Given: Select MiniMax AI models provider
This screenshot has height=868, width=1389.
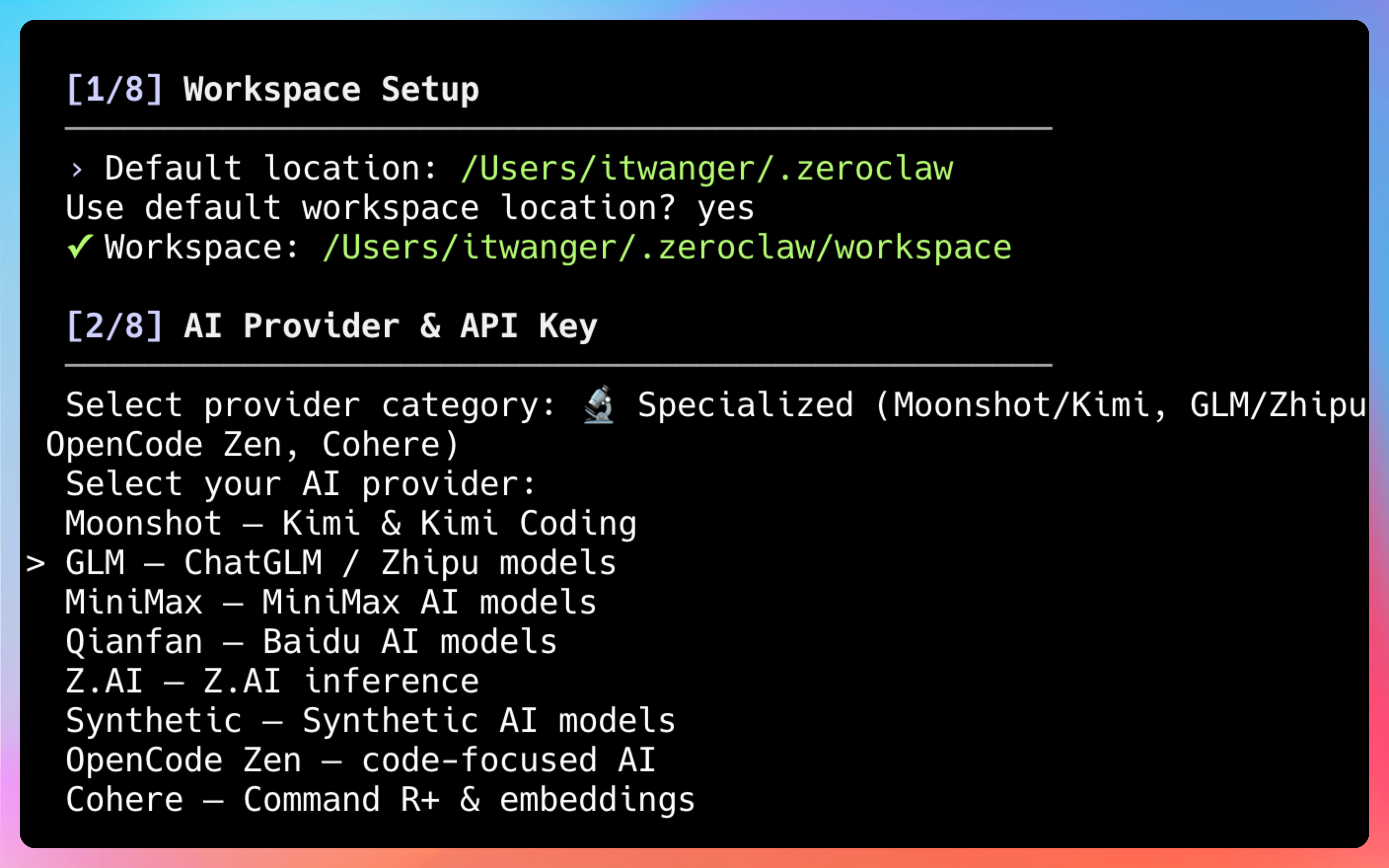Looking at the screenshot, I should [x=330, y=603].
